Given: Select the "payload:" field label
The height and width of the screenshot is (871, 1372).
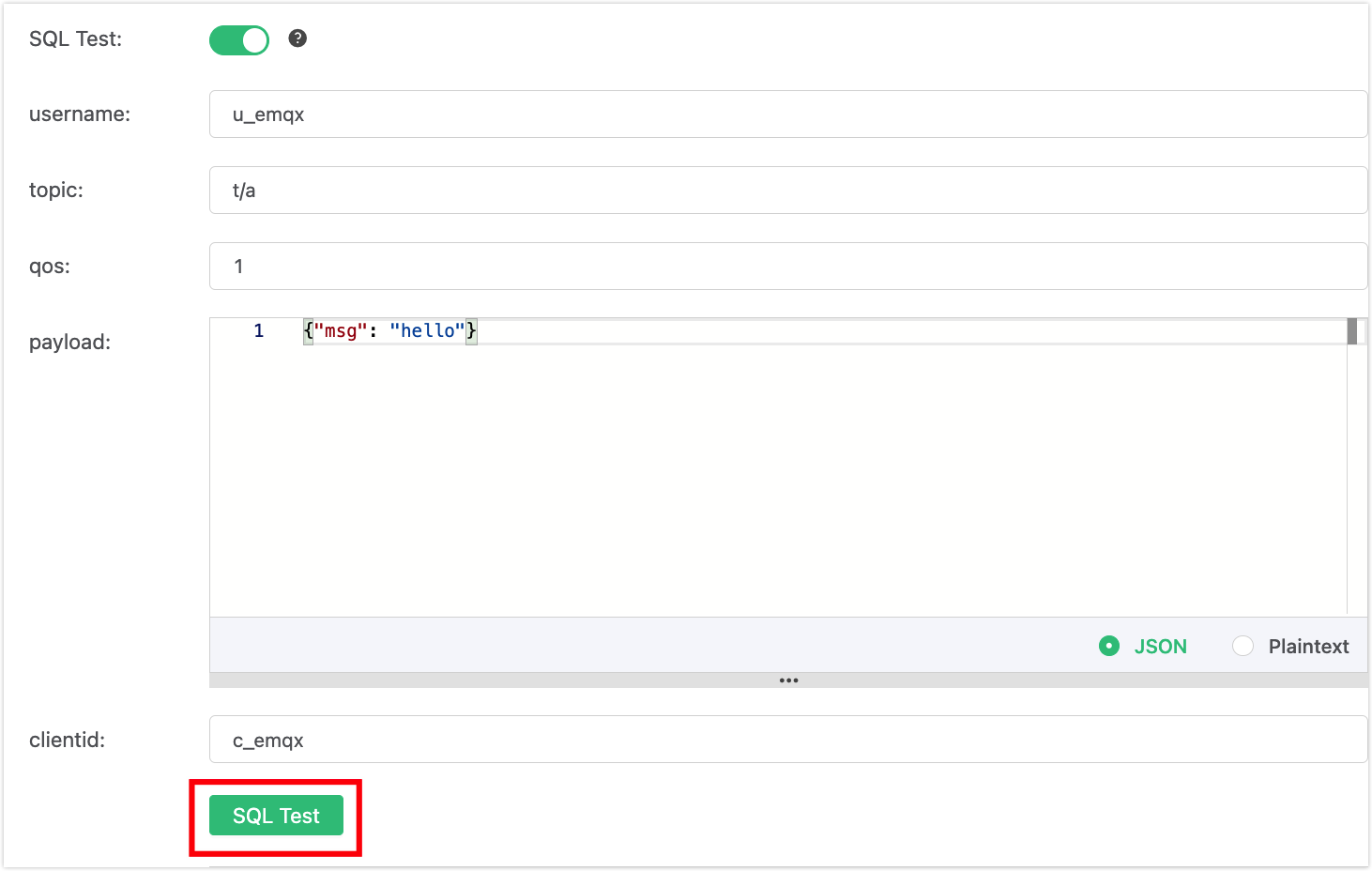Looking at the screenshot, I should click(69, 343).
